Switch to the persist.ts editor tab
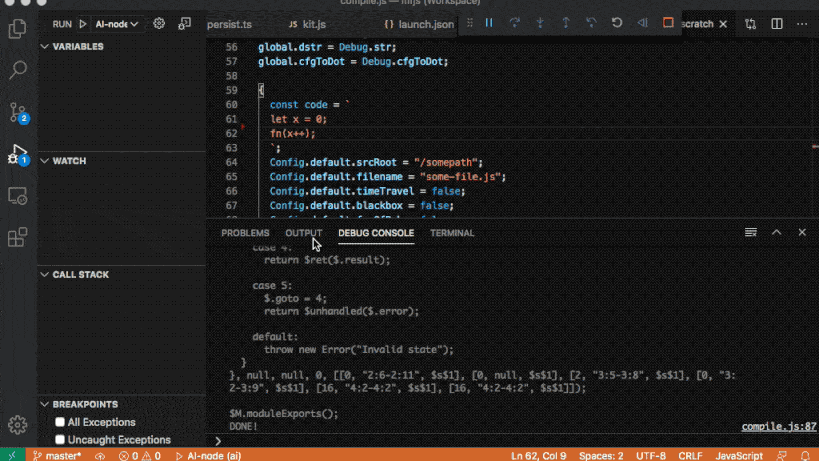 coord(229,25)
